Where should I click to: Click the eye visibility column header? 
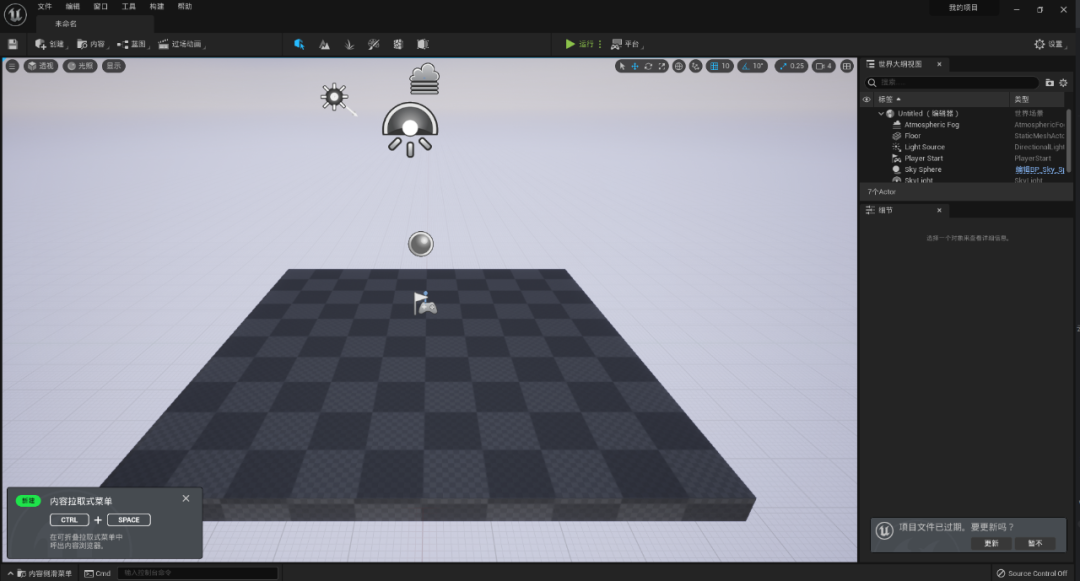pos(866,99)
